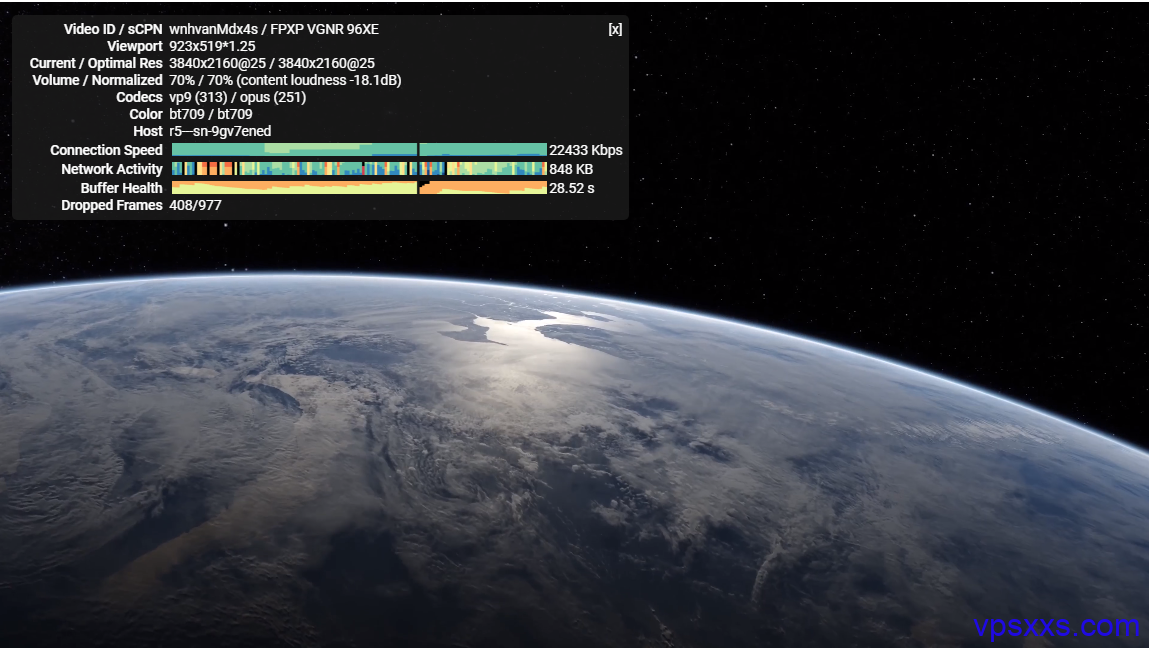This screenshot has width=1149, height=648.
Task: Click the Color label
Action: pyautogui.click(x=146, y=114)
